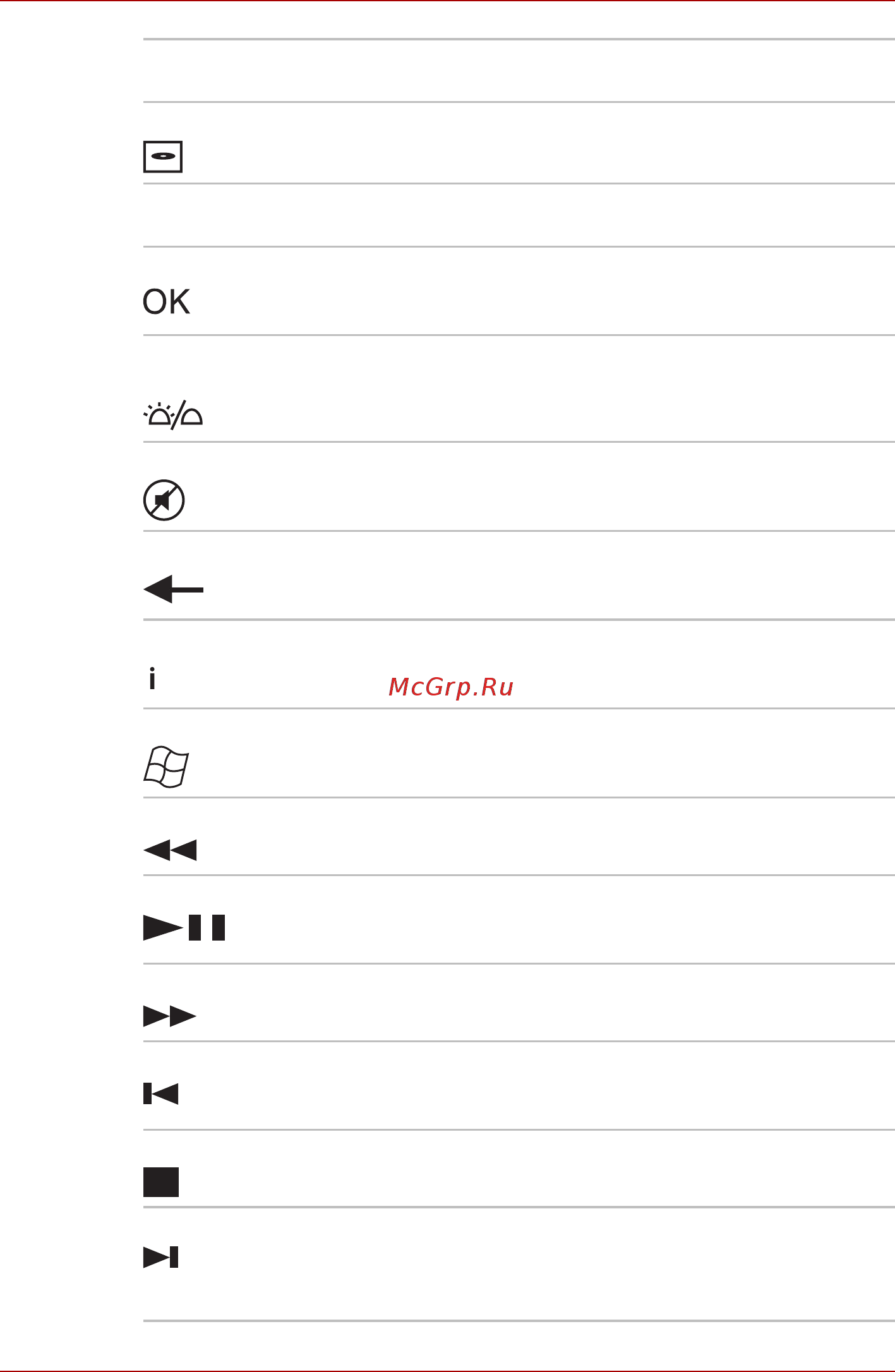This screenshot has height=1372, width=895.
Task: Click the disc drive icon
Action: pos(163,157)
